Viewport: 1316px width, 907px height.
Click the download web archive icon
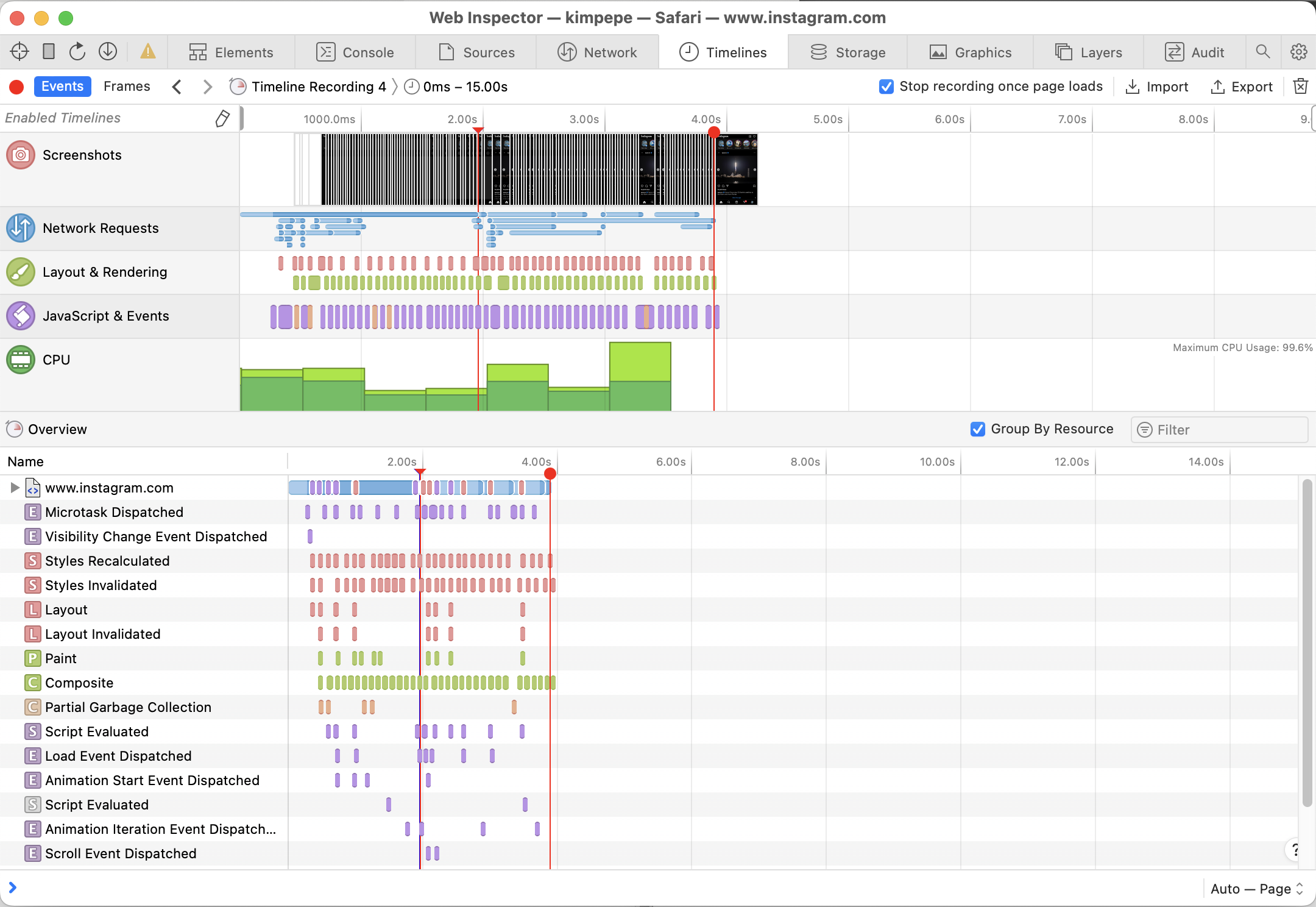coord(108,52)
